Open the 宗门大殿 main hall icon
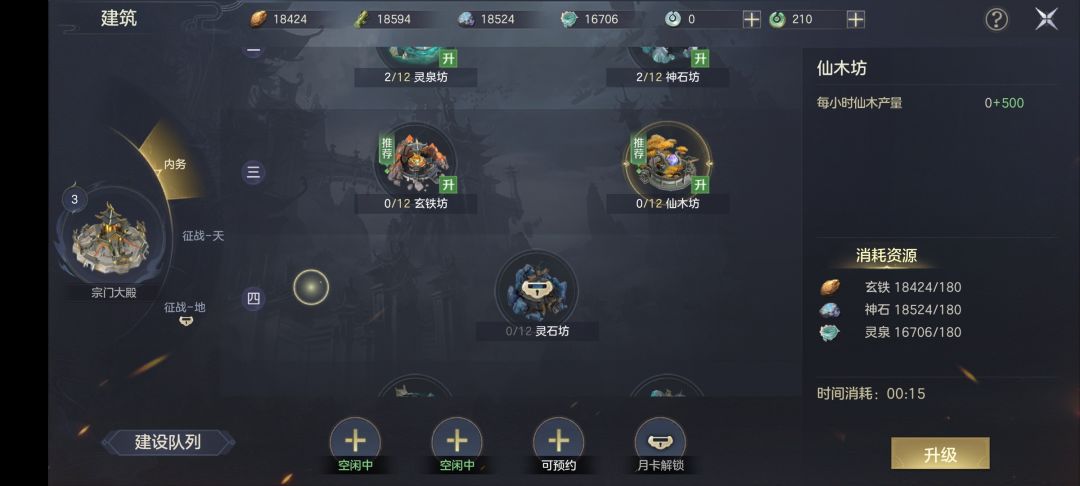Viewport: 1080px width, 486px height. 111,238
